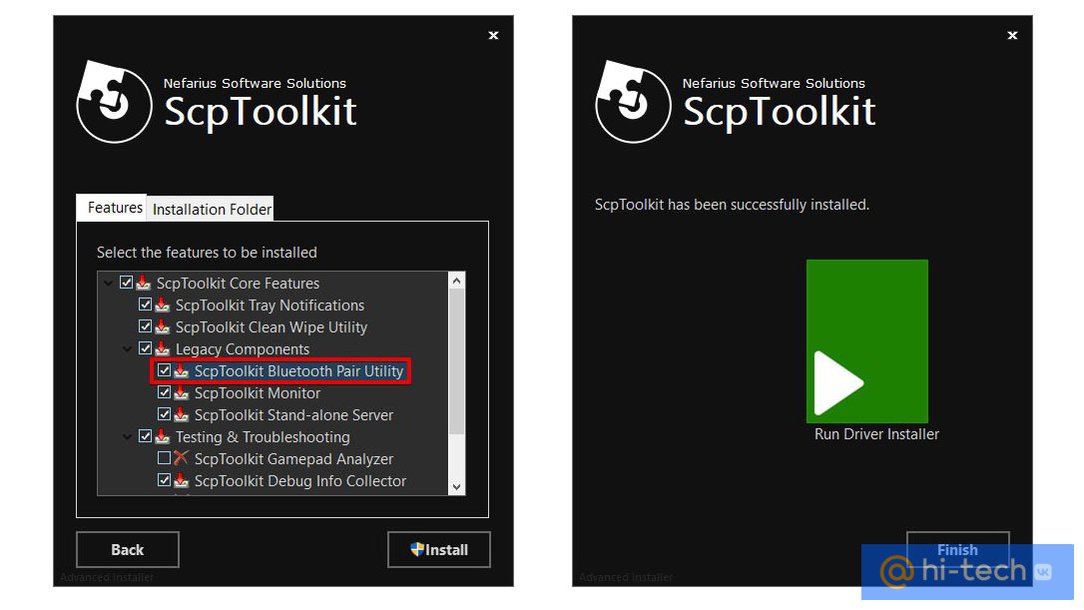The height and width of the screenshot is (610, 1084).
Task: Close the features selection installer window
Action: 493,35
